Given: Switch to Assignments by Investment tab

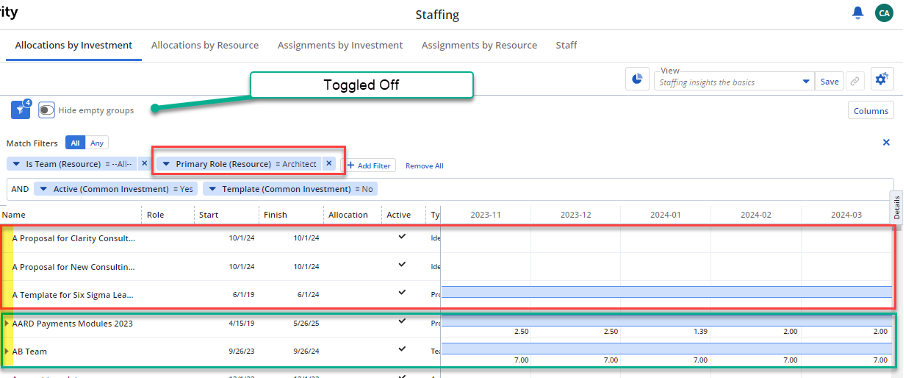Looking at the screenshot, I should (x=340, y=45).
